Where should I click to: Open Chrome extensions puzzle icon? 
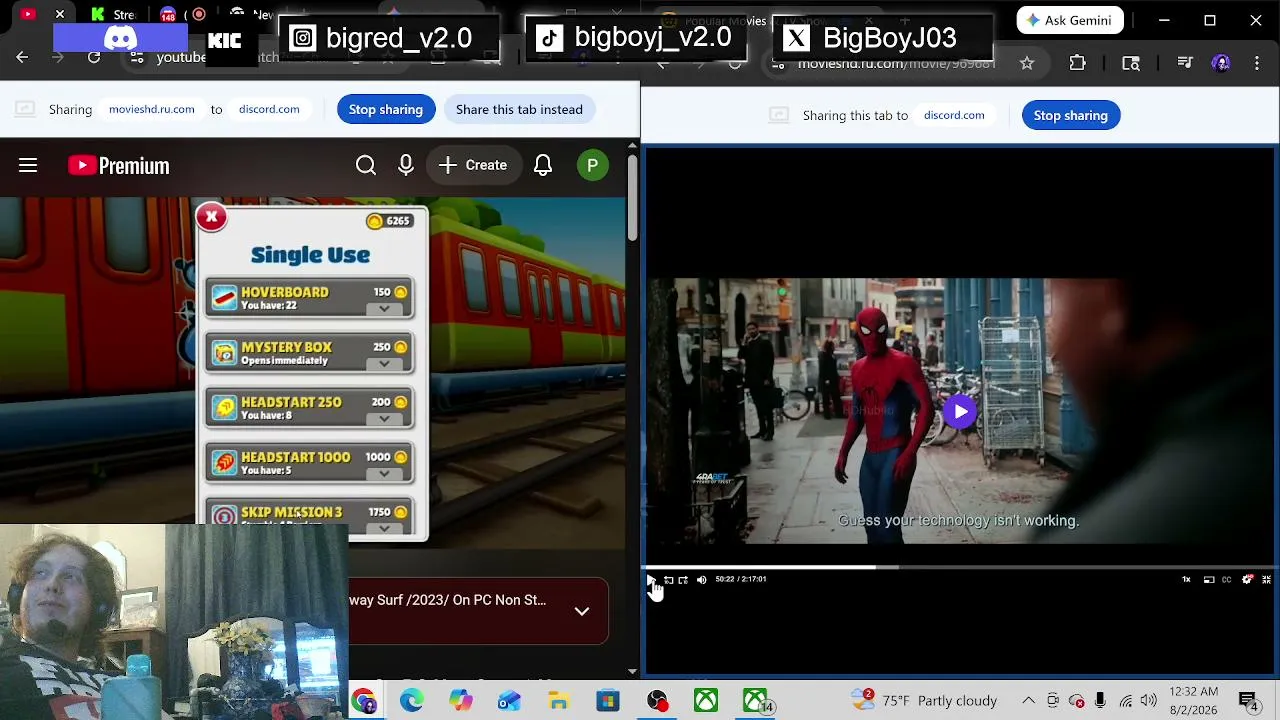point(1077,63)
